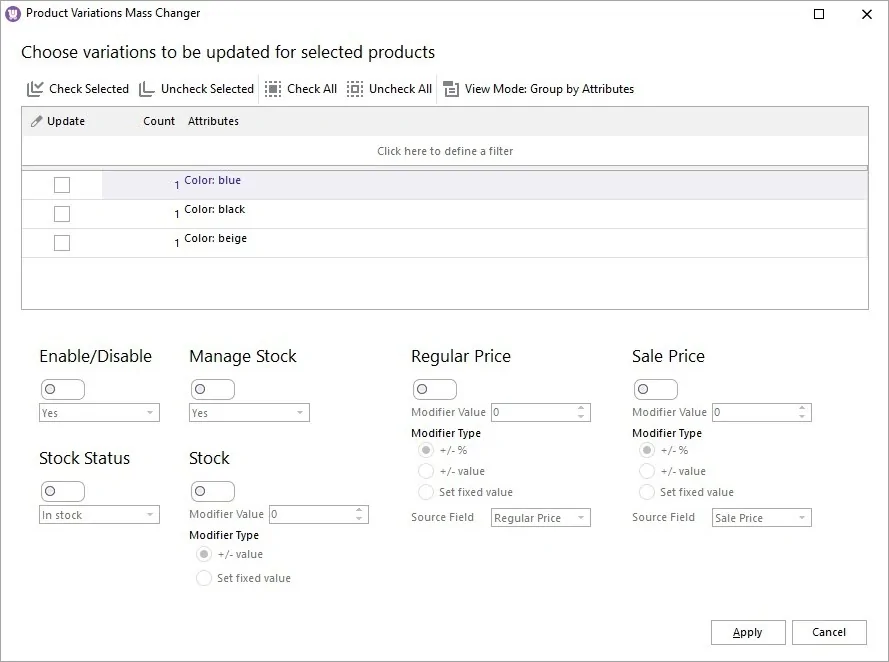The width and height of the screenshot is (889, 662).
Task: Choose +/- value radio under Sale Price
Action: (645, 471)
